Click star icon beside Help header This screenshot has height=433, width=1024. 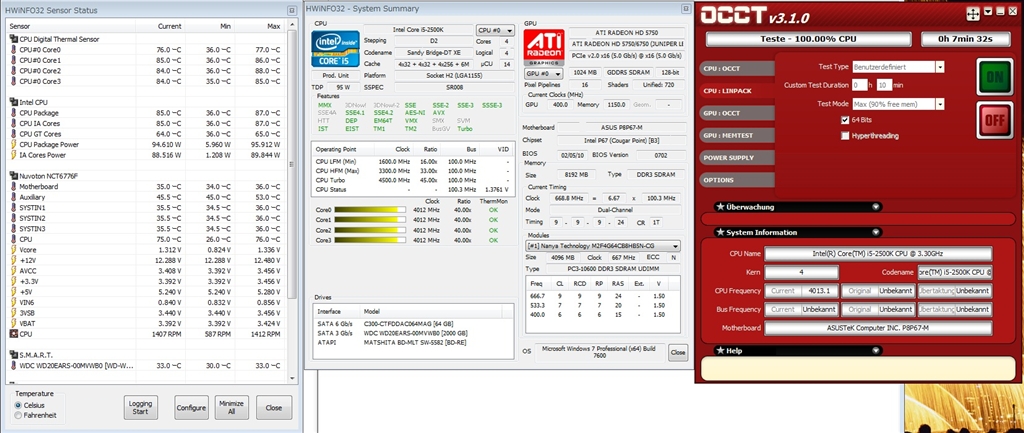click(720, 351)
